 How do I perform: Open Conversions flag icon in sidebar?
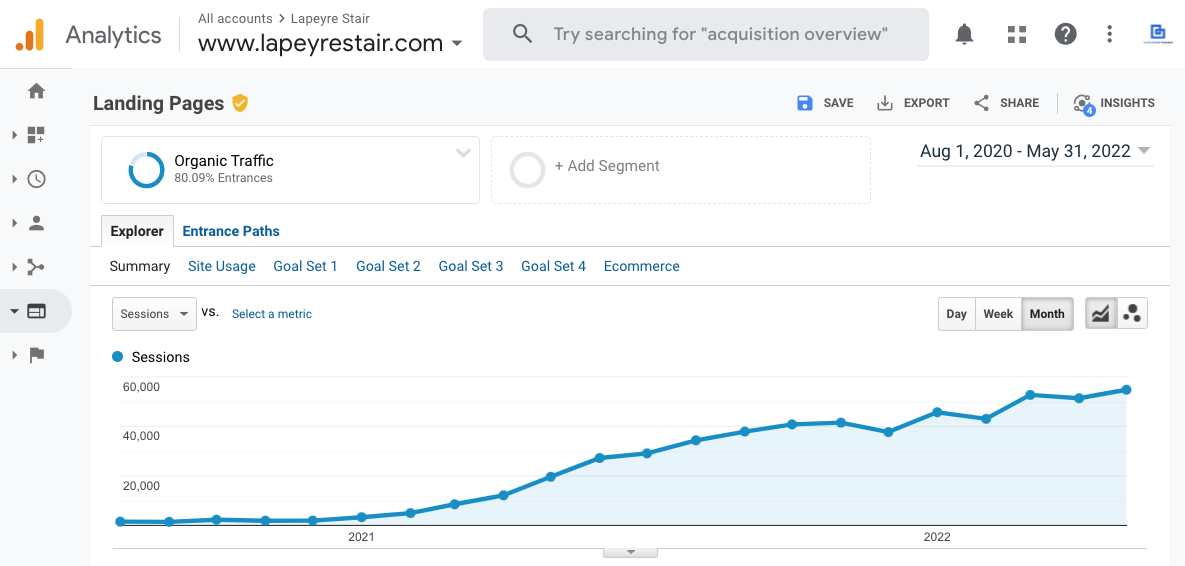pos(36,355)
